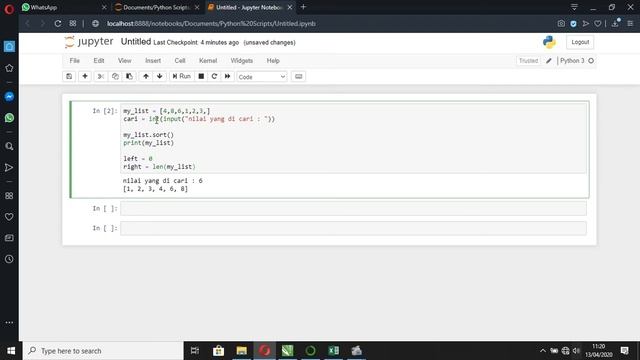Viewport: 640px width, 360px height.
Task: Click the Logout button
Action: (x=580, y=42)
